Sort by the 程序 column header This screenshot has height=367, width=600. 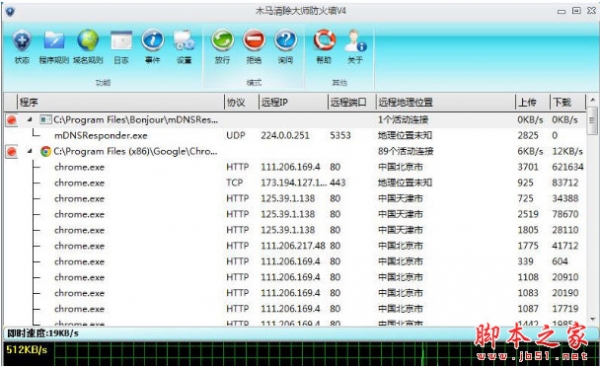[x=121, y=102]
